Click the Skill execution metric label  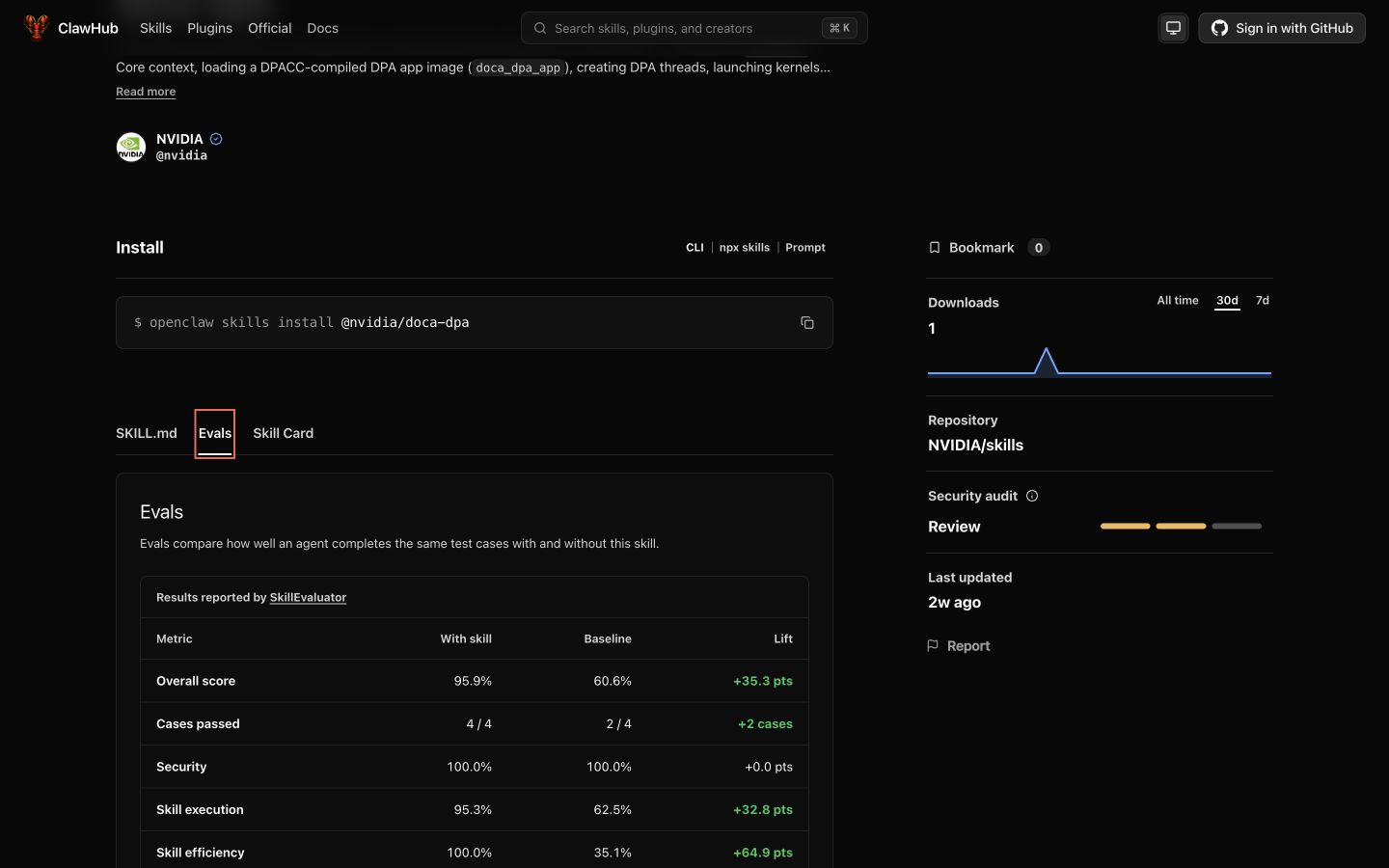click(x=200, y=810)
